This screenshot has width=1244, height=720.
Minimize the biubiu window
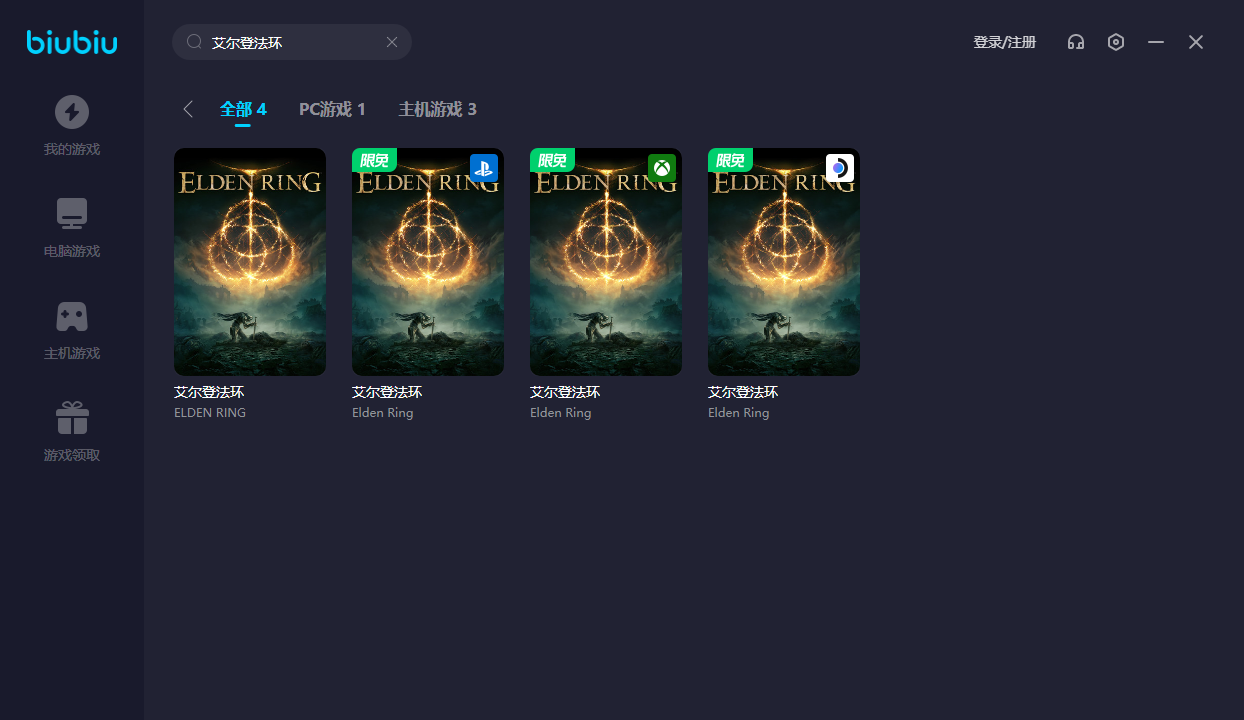pos(1156,42)
